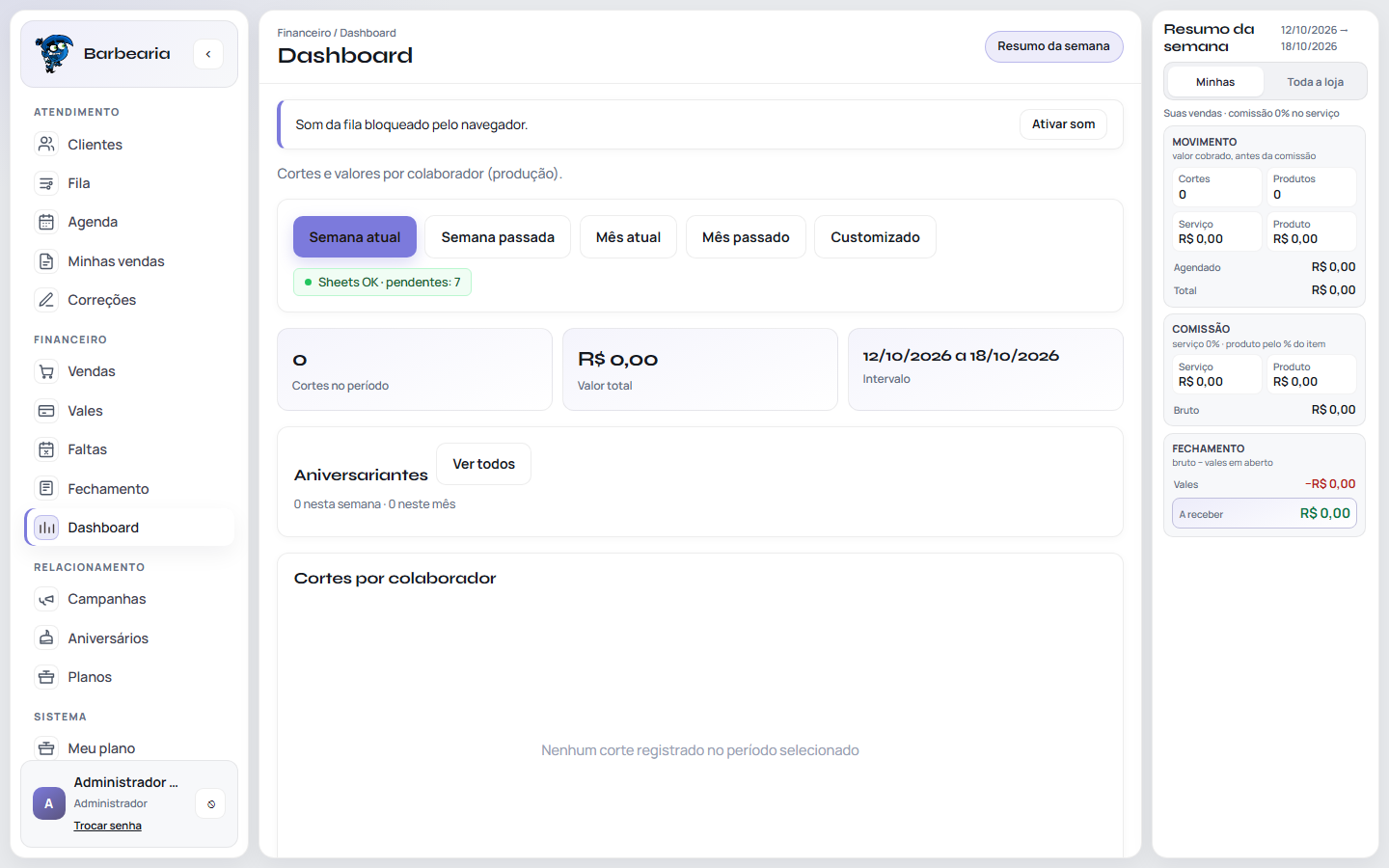Image resolution: width=1389 pixels, height=868 pixels.
Task: Click the 'Nenhum corte registrado' empty message
Action: pyautogui.click(x=700, y=750)
